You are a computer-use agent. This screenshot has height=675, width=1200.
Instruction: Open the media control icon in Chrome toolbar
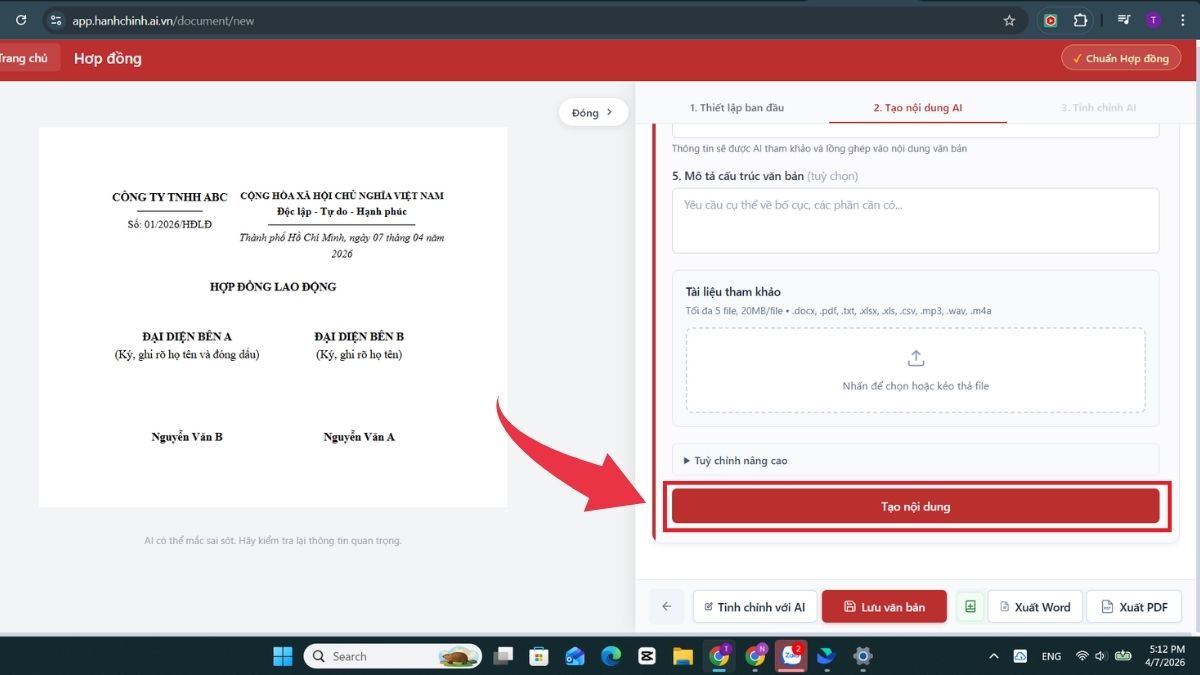pyautogui.click(x=1124, y=20)
